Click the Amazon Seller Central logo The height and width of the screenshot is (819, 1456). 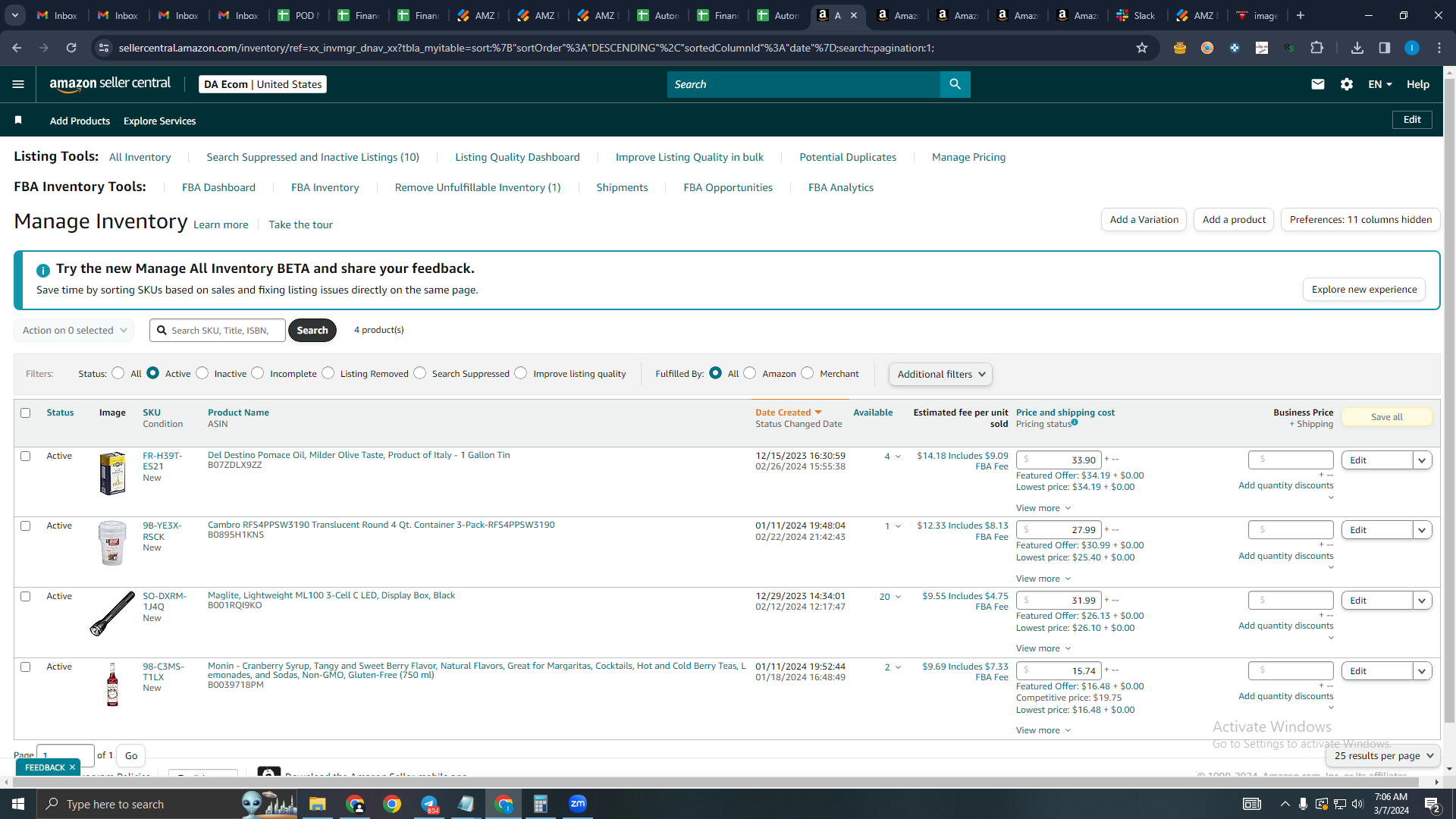pos(110,84)
